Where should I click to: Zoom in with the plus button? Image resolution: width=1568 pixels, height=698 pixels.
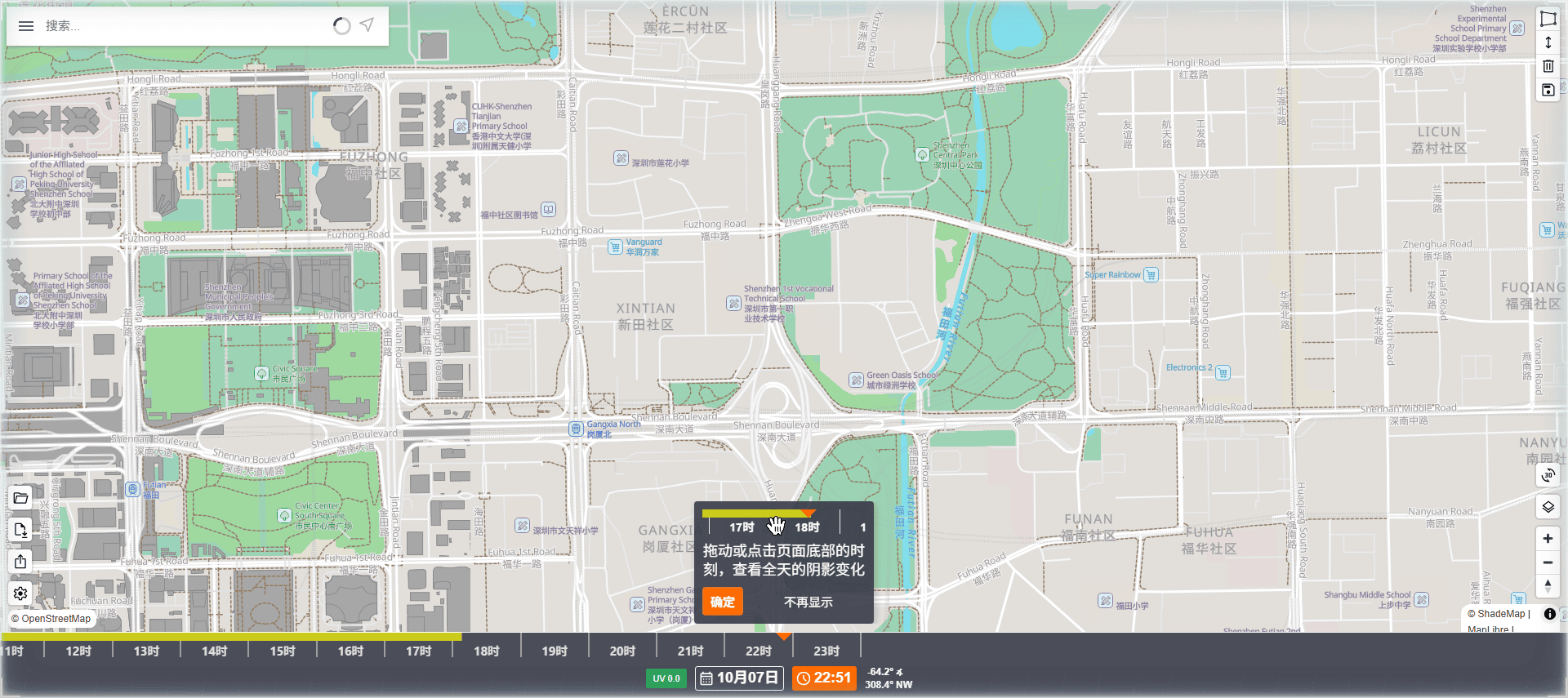click(x=1548, y=539)
